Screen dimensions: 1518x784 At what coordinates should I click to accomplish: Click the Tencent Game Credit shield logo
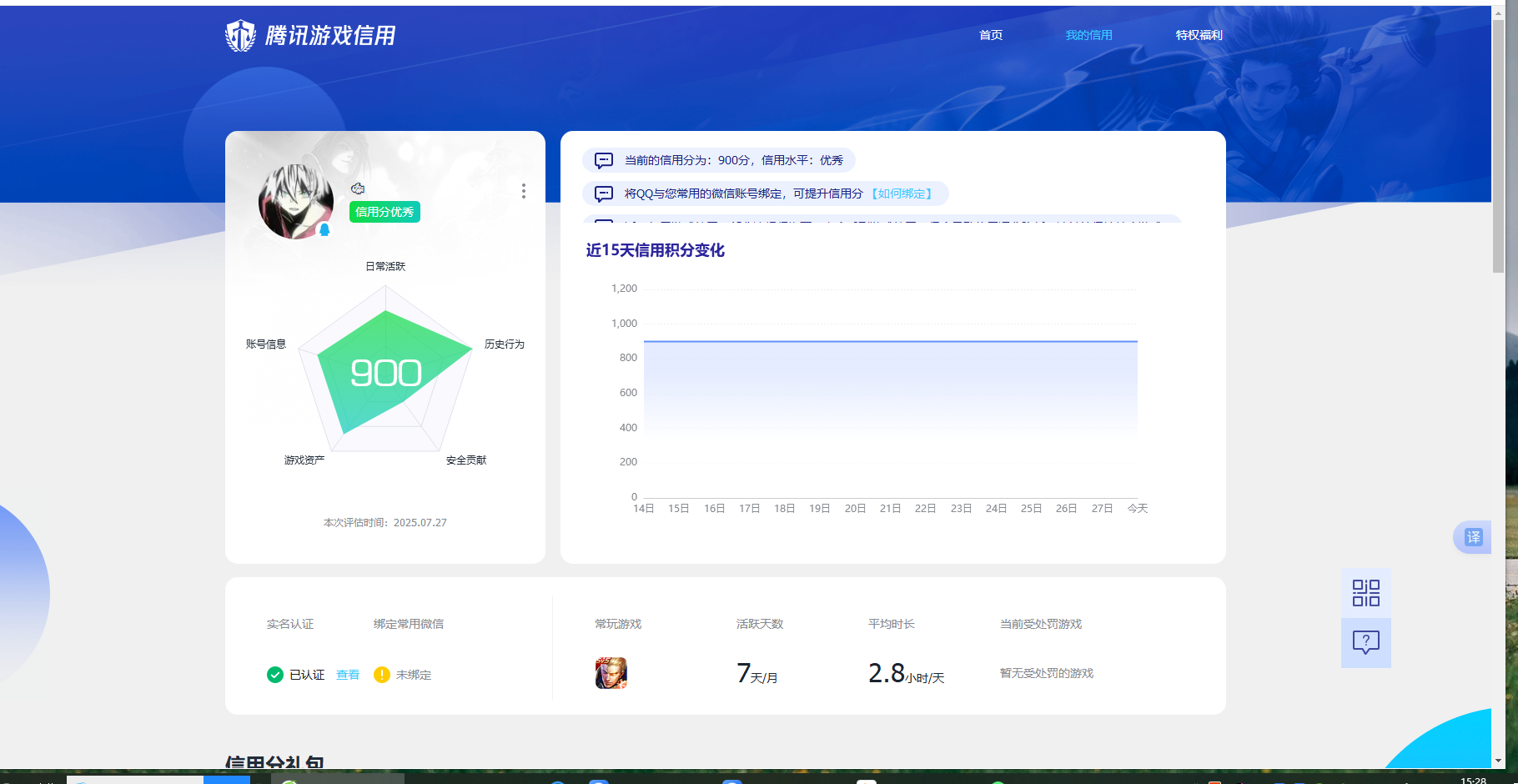tap(241, 36)
